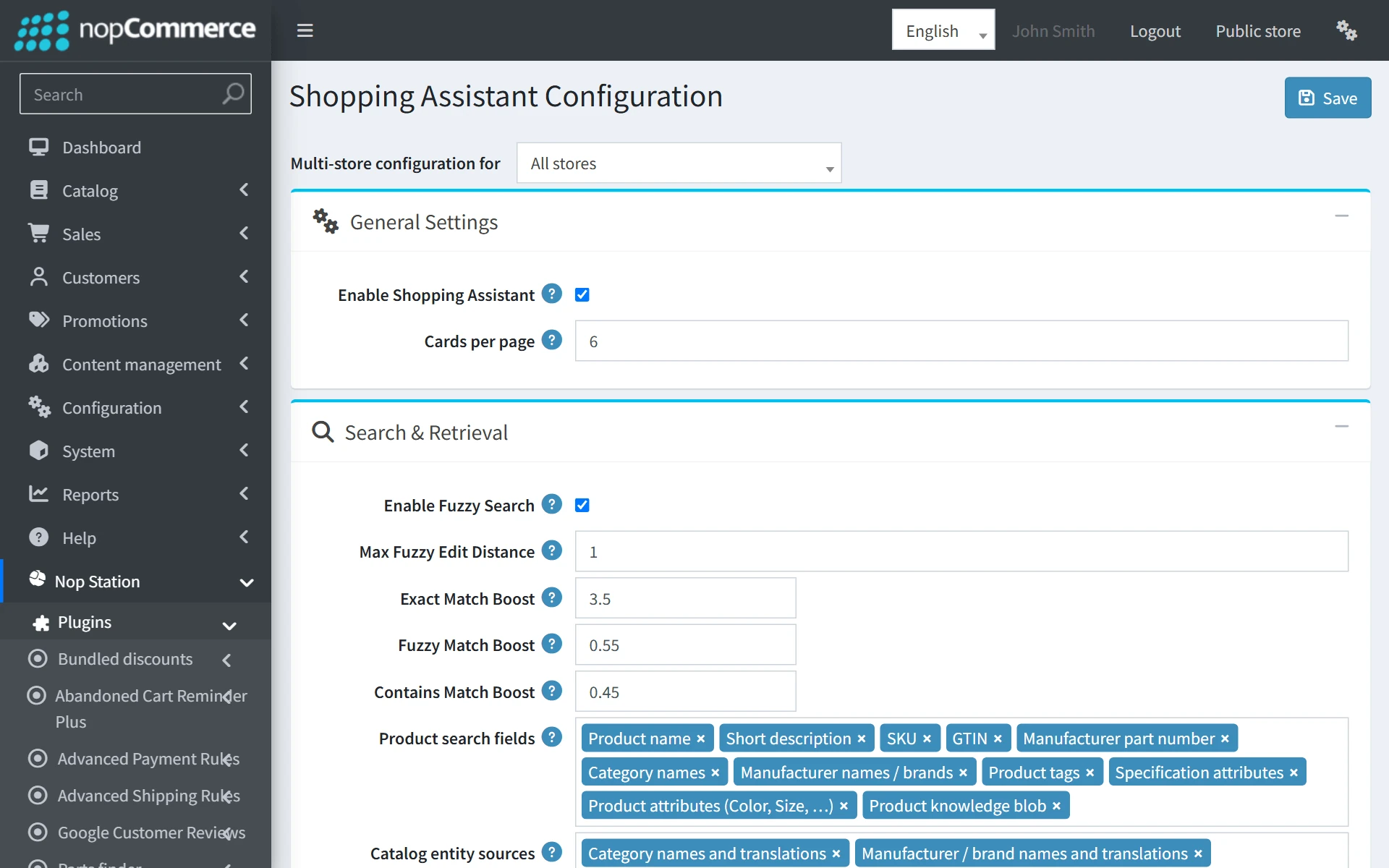The width and height of the screenshot is (1389, 868).
Task: Remove the Manufacturer part number tag
Action: (x=1225, y=739)
